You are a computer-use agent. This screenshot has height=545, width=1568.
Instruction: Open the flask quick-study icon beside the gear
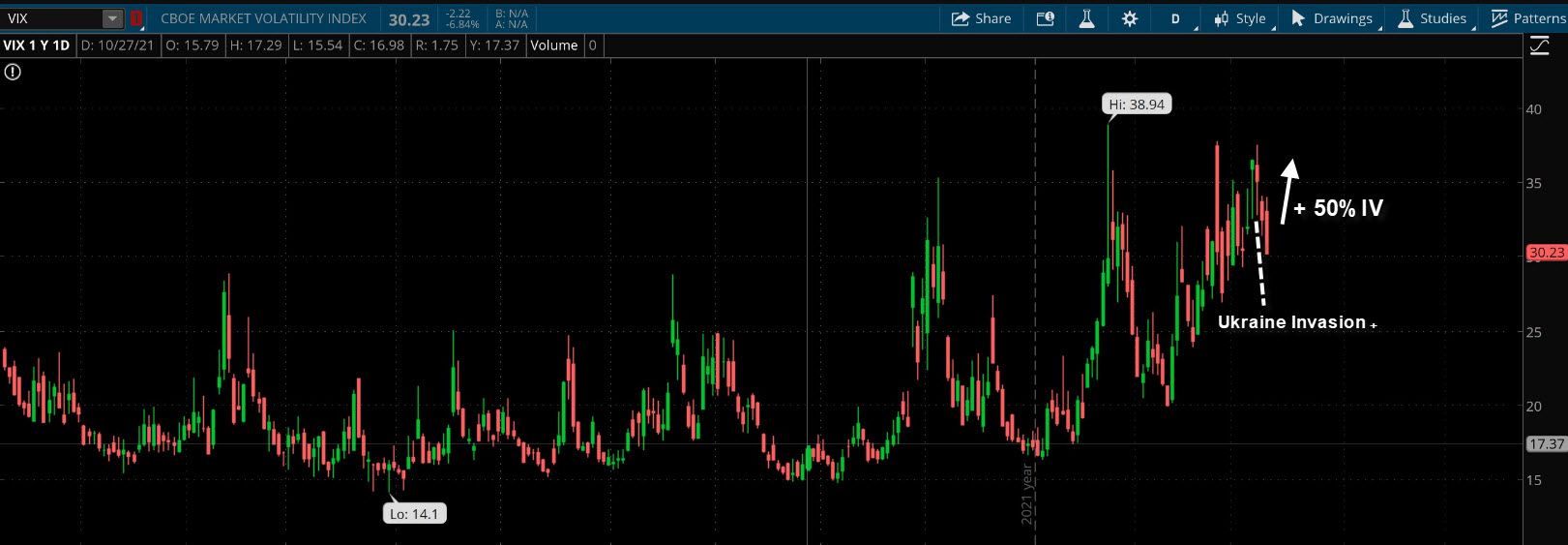click(x=1086, y=18)
